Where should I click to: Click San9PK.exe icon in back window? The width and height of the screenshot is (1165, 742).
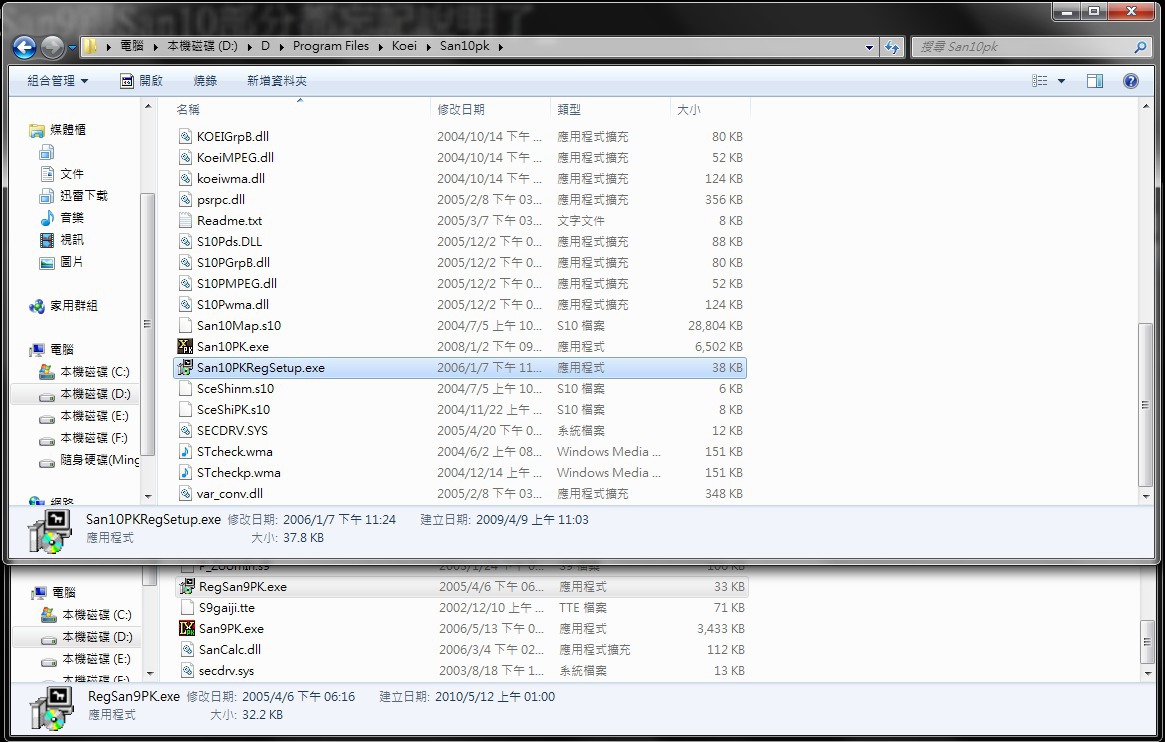point(187,628)
